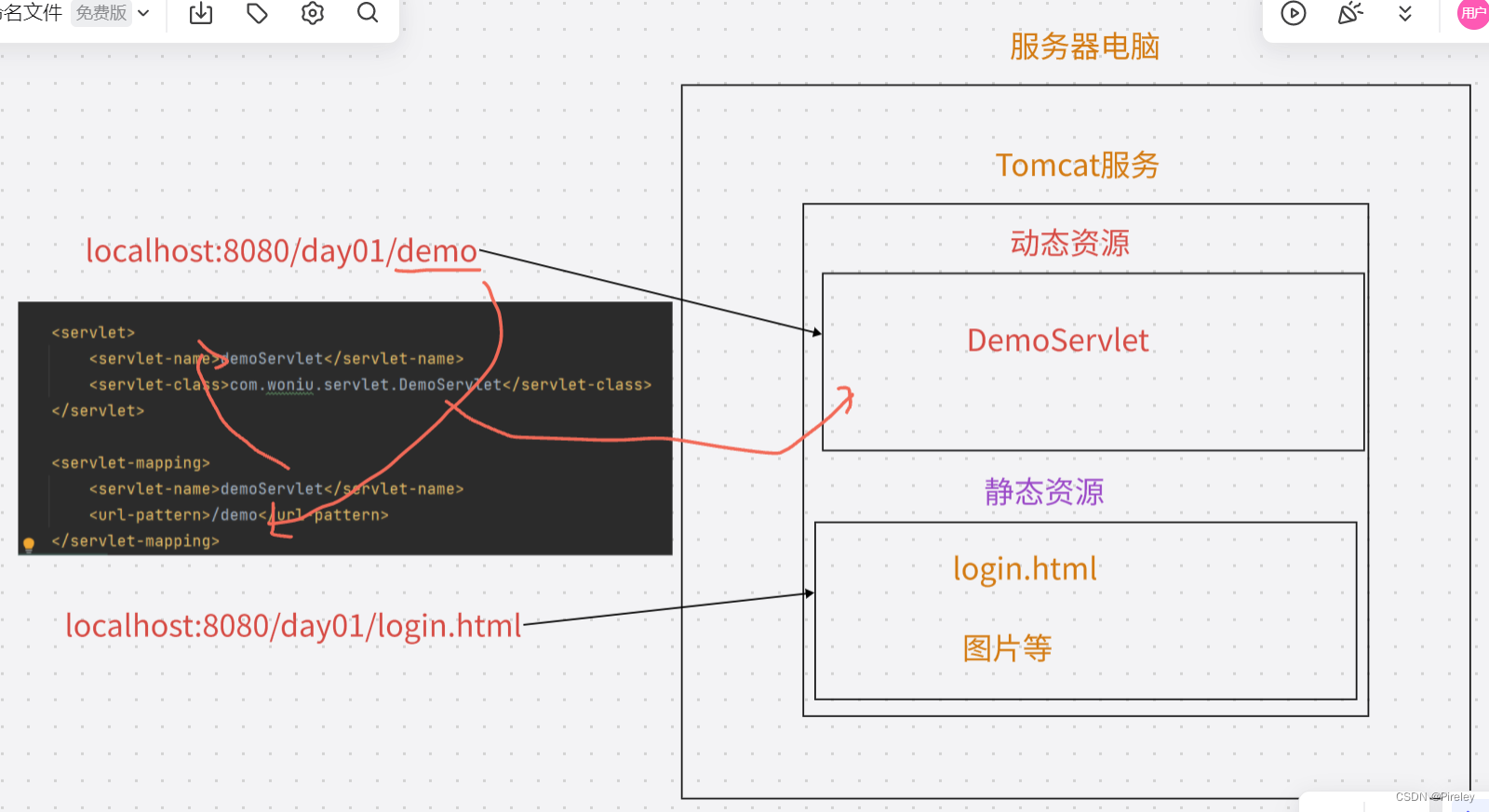This screenshot has width=1489, height=812.
Task: Open settings hexagon gear icon
Action: pos(313,13)
